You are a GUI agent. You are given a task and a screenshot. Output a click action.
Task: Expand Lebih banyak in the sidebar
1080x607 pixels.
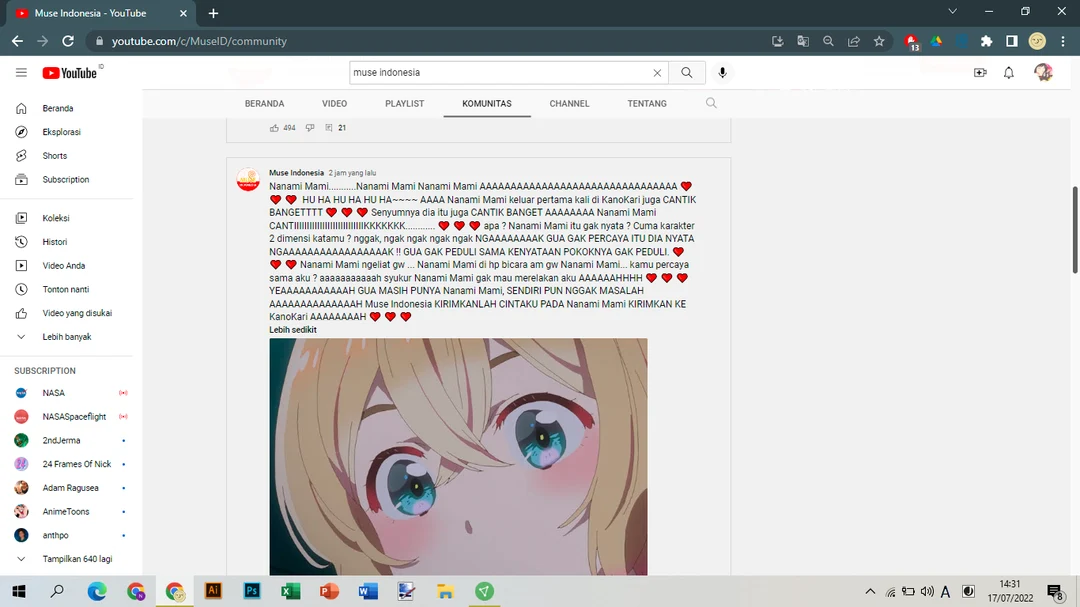66,337
